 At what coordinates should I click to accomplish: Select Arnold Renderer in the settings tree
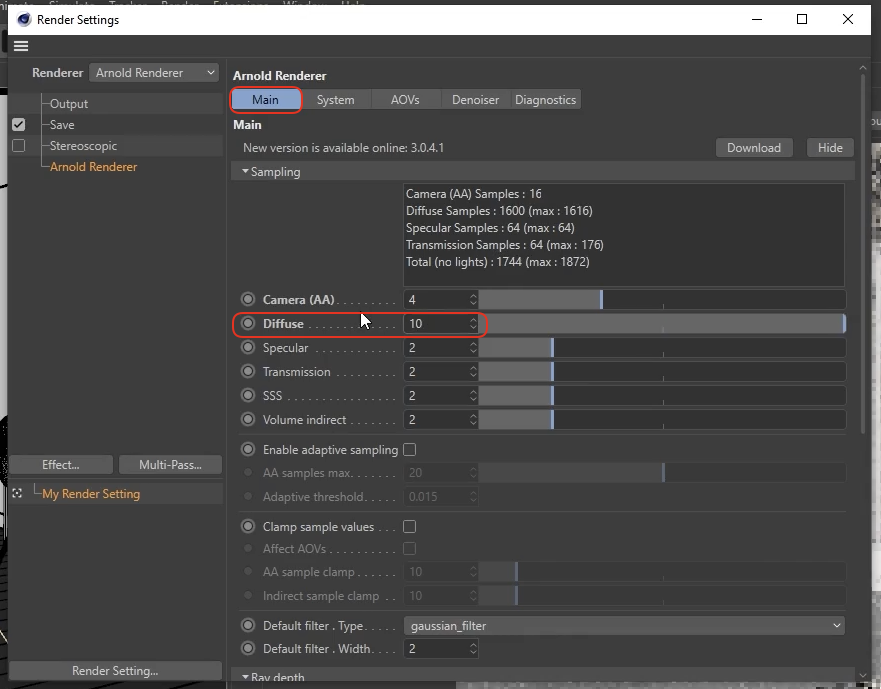[x=93, y=167]
